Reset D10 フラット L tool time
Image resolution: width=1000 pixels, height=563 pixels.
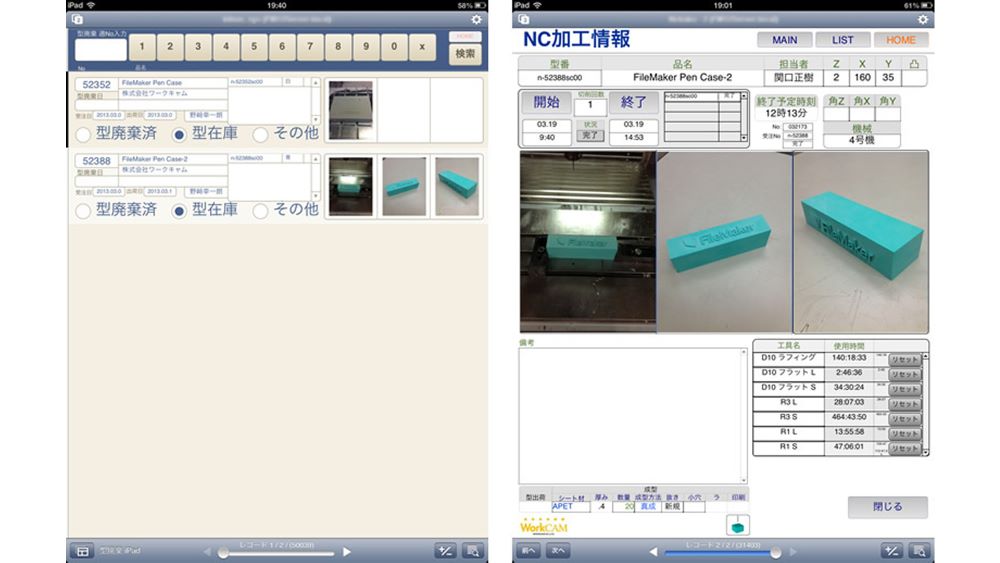[904, 374]
